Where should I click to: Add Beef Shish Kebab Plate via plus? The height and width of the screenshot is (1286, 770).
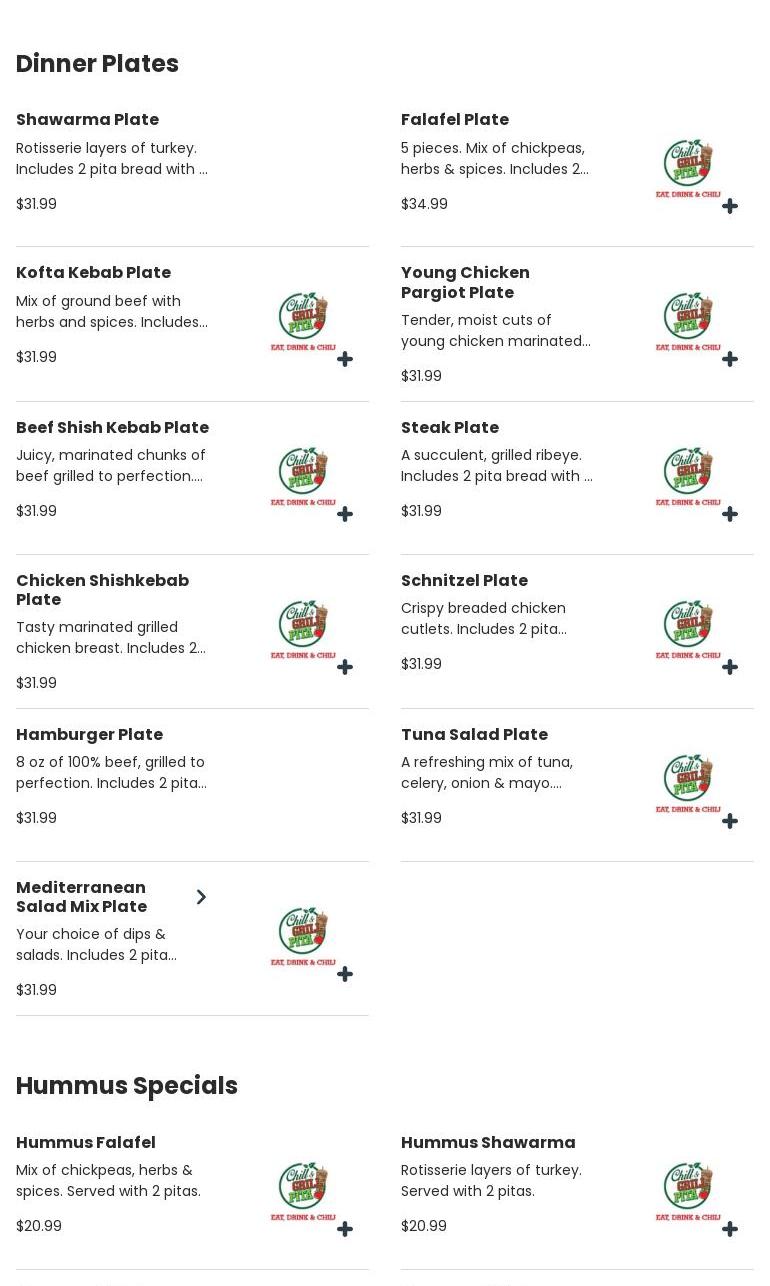coord(345,514)
